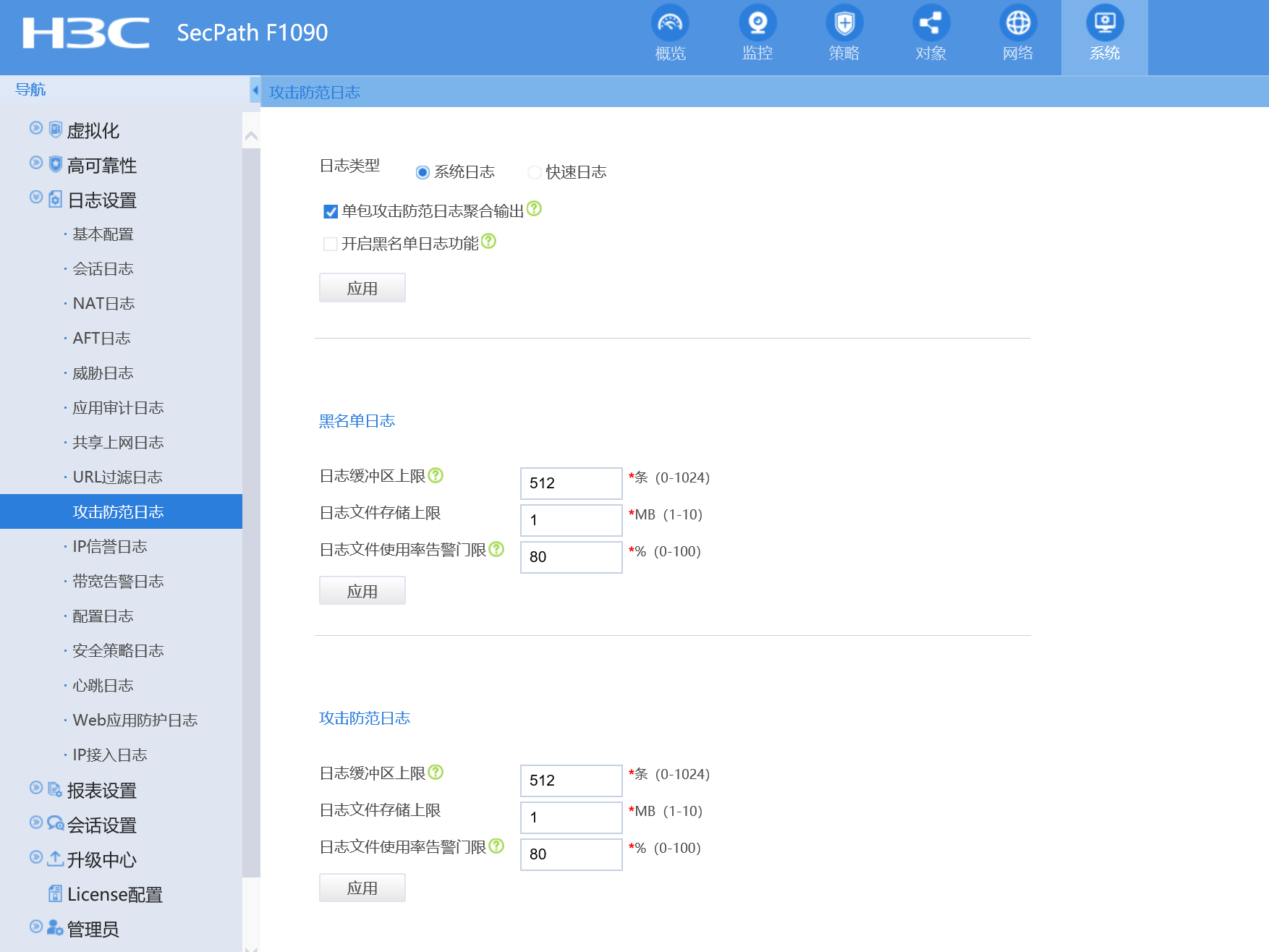
Task: Collapse the navigation panel with arrow
Action: pos(255,90)
